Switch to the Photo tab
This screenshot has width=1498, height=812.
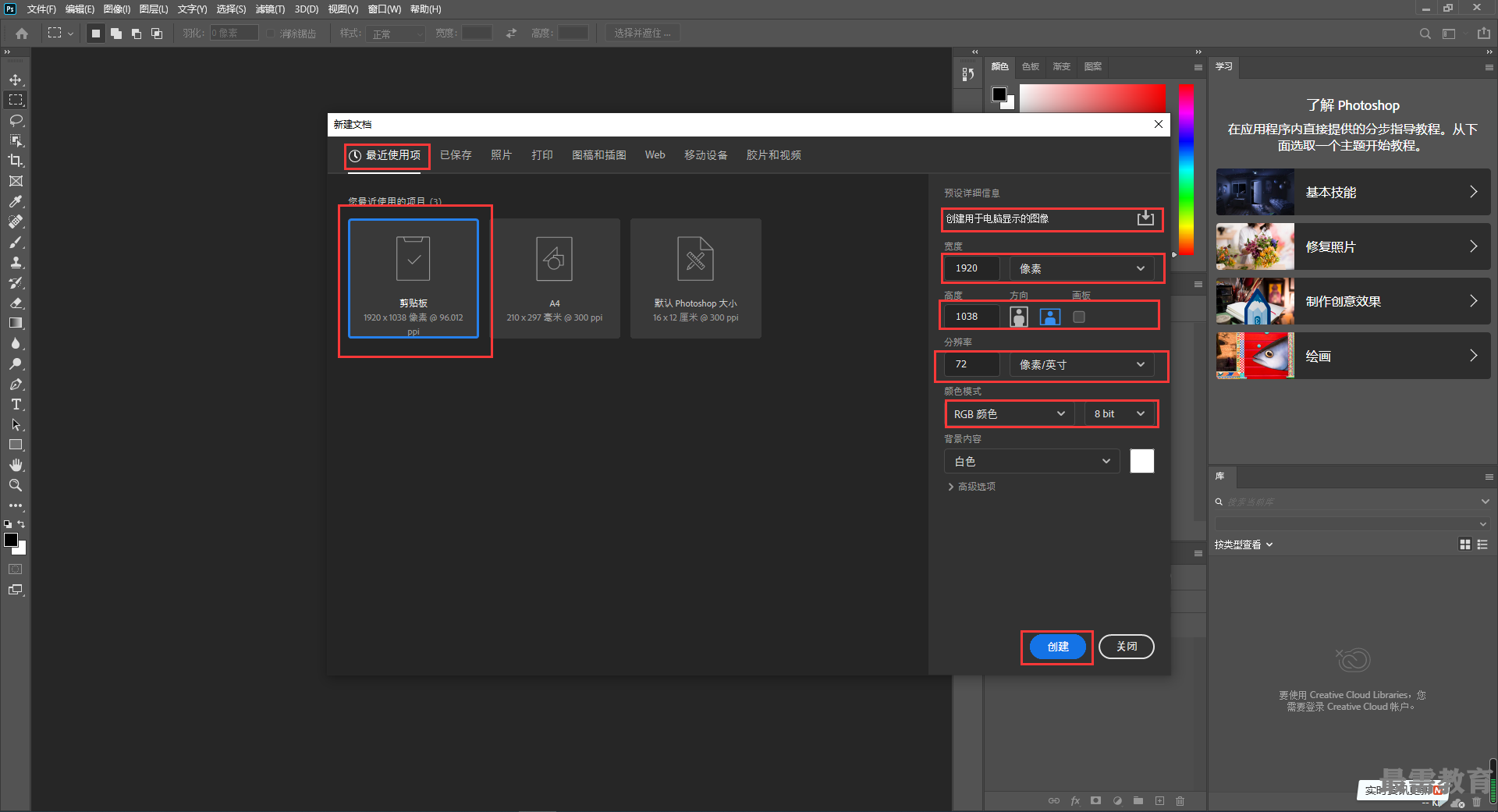pyautogui.click(x=501, y=155)
